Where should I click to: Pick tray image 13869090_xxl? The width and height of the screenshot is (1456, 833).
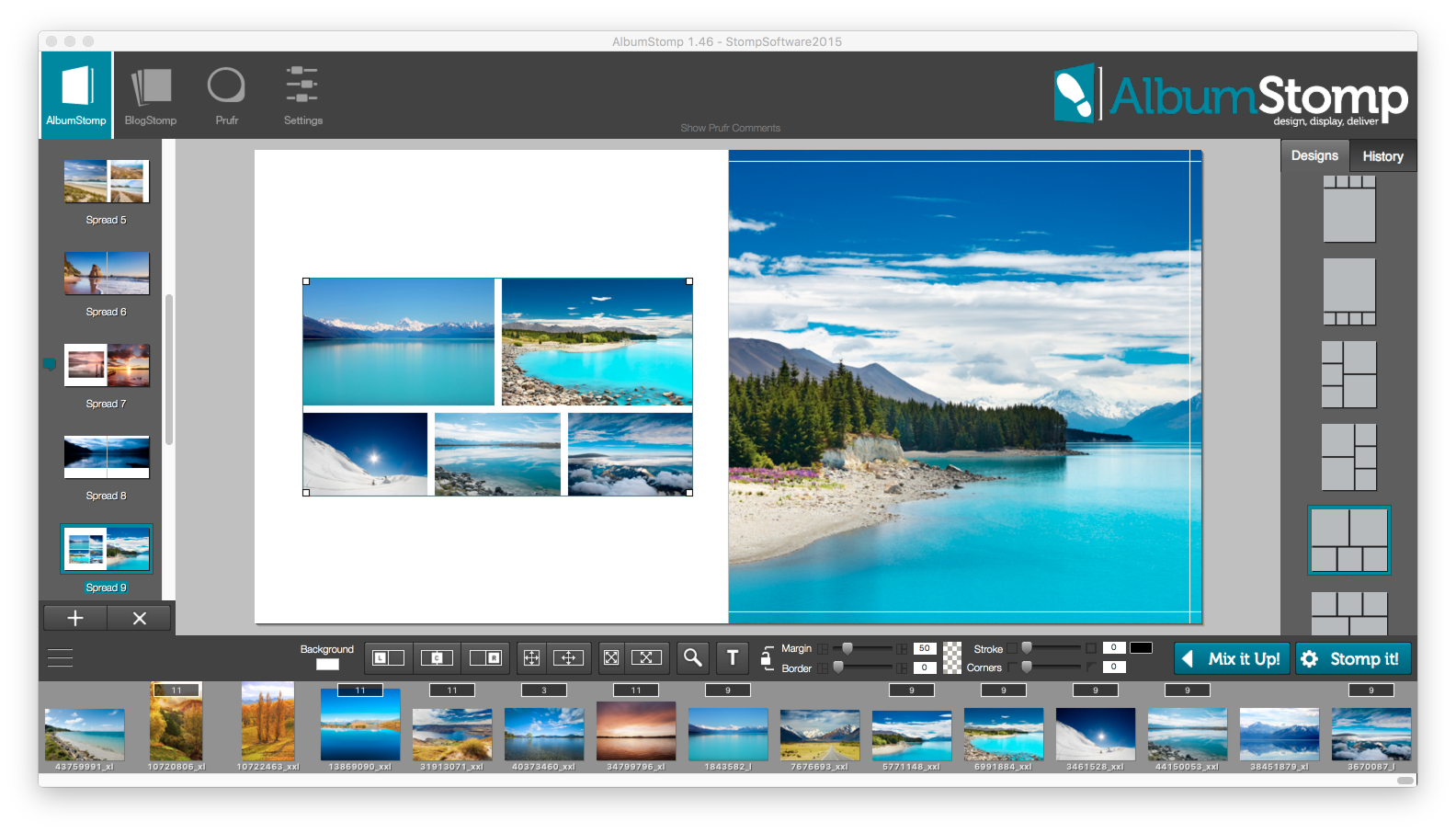[x=360, y=725]
